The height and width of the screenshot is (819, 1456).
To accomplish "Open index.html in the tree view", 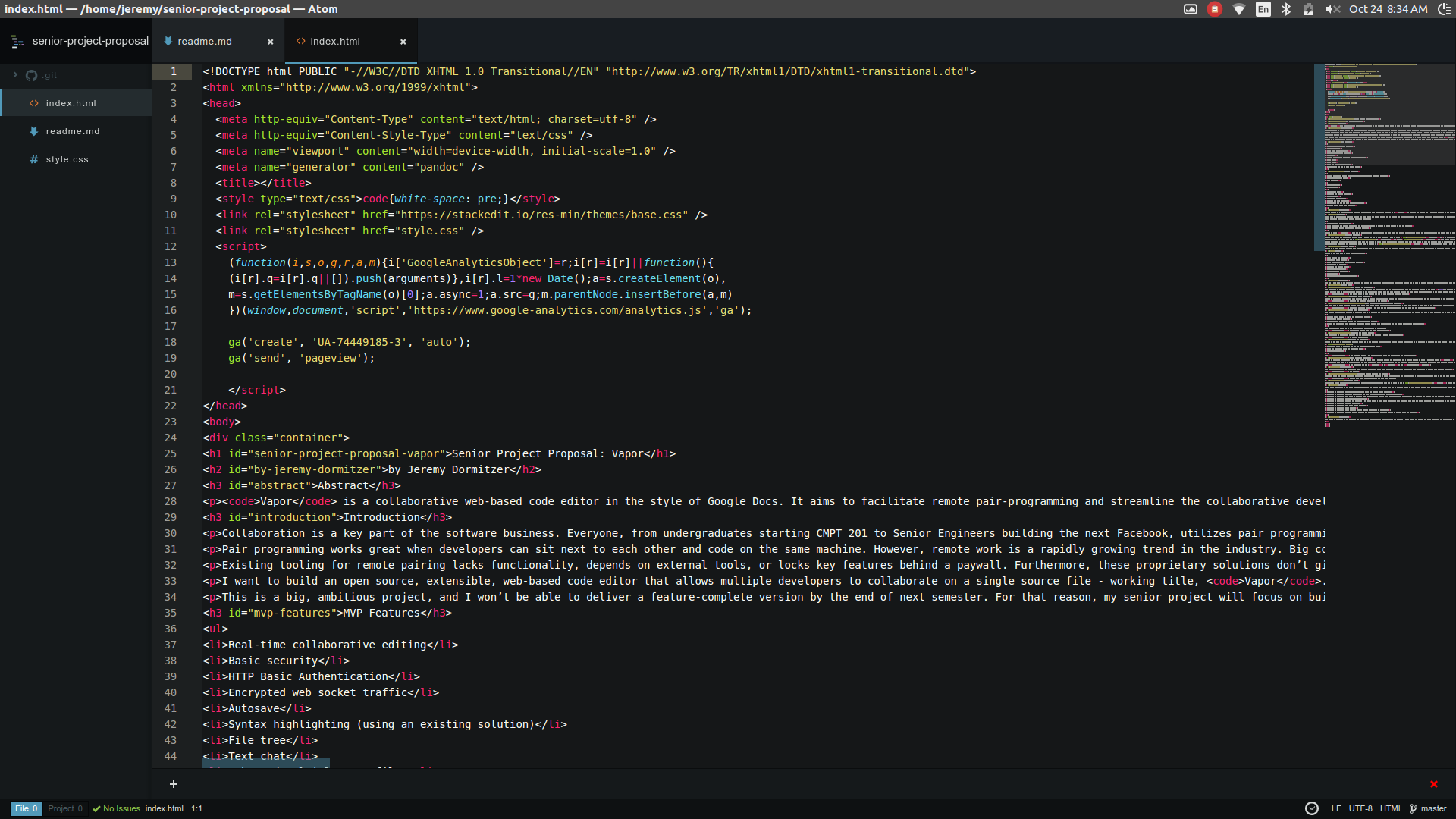I will (71, 103).
